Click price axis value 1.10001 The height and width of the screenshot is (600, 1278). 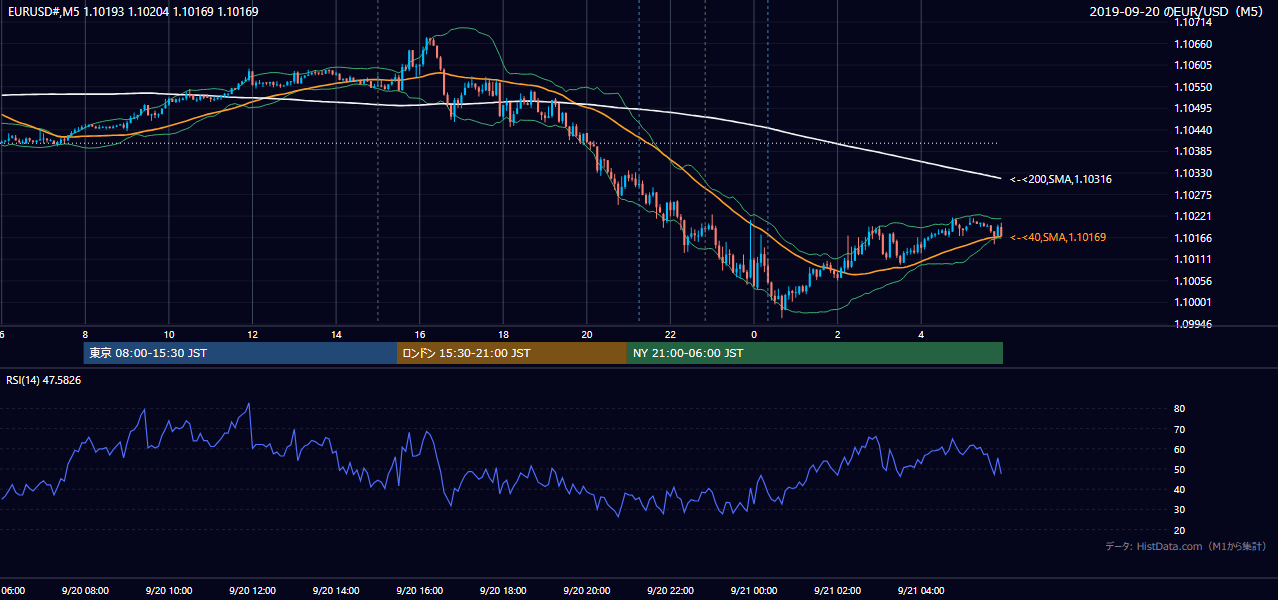pos(1193,302)
